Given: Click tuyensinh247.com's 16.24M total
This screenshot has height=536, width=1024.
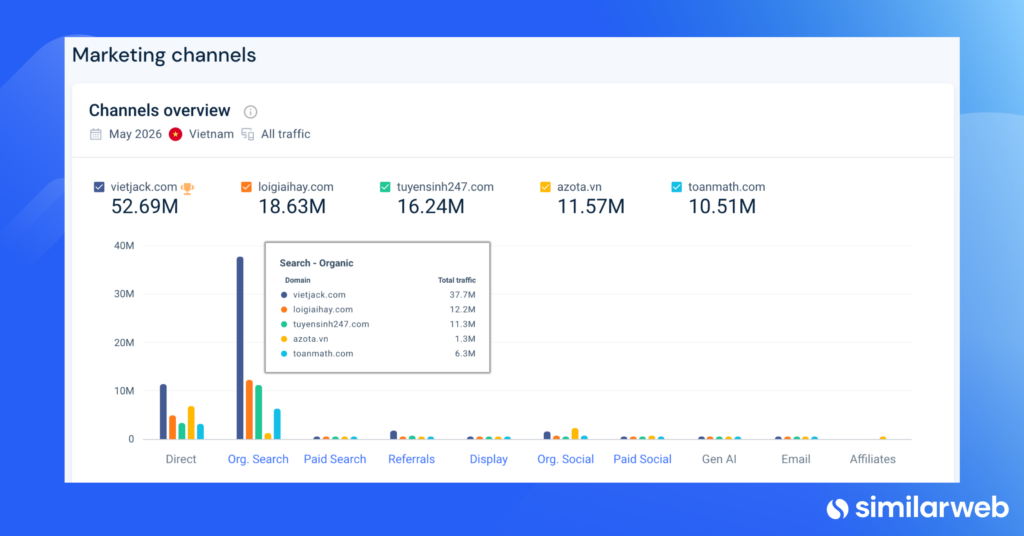Looking at the screenshot, I should pyautogui.click(x=430, y=207).
